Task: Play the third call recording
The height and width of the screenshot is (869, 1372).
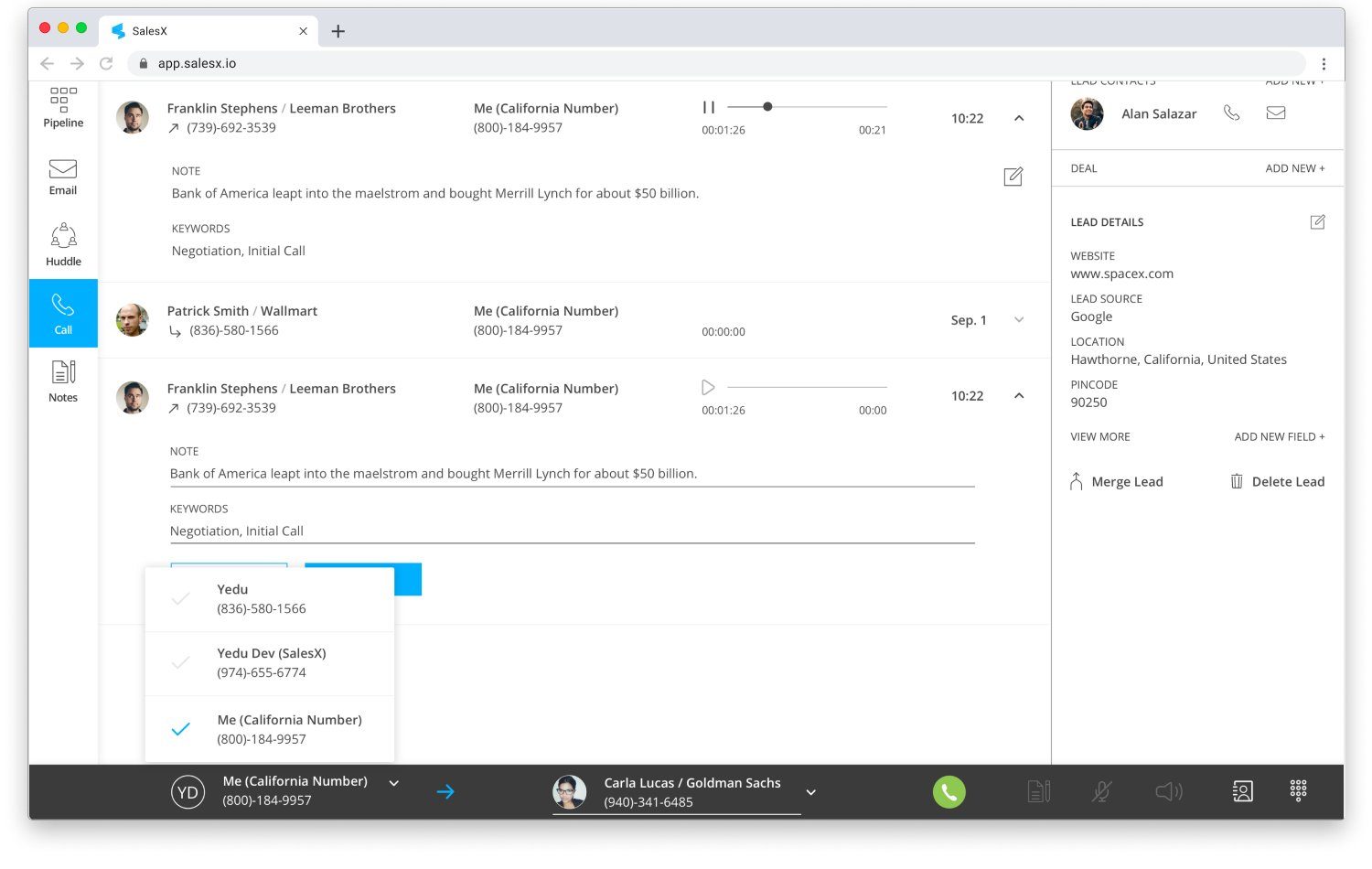Action: [x=708, y=388]
